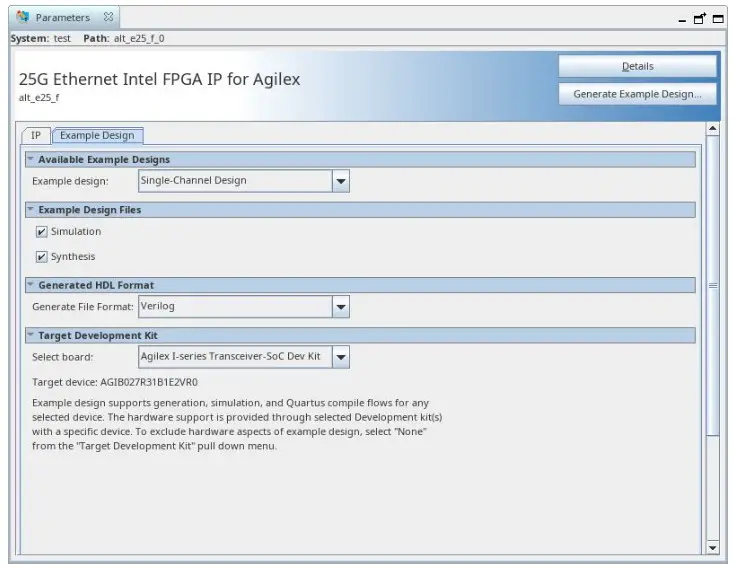Collapse the Target Development Kit section

point(31,335)
